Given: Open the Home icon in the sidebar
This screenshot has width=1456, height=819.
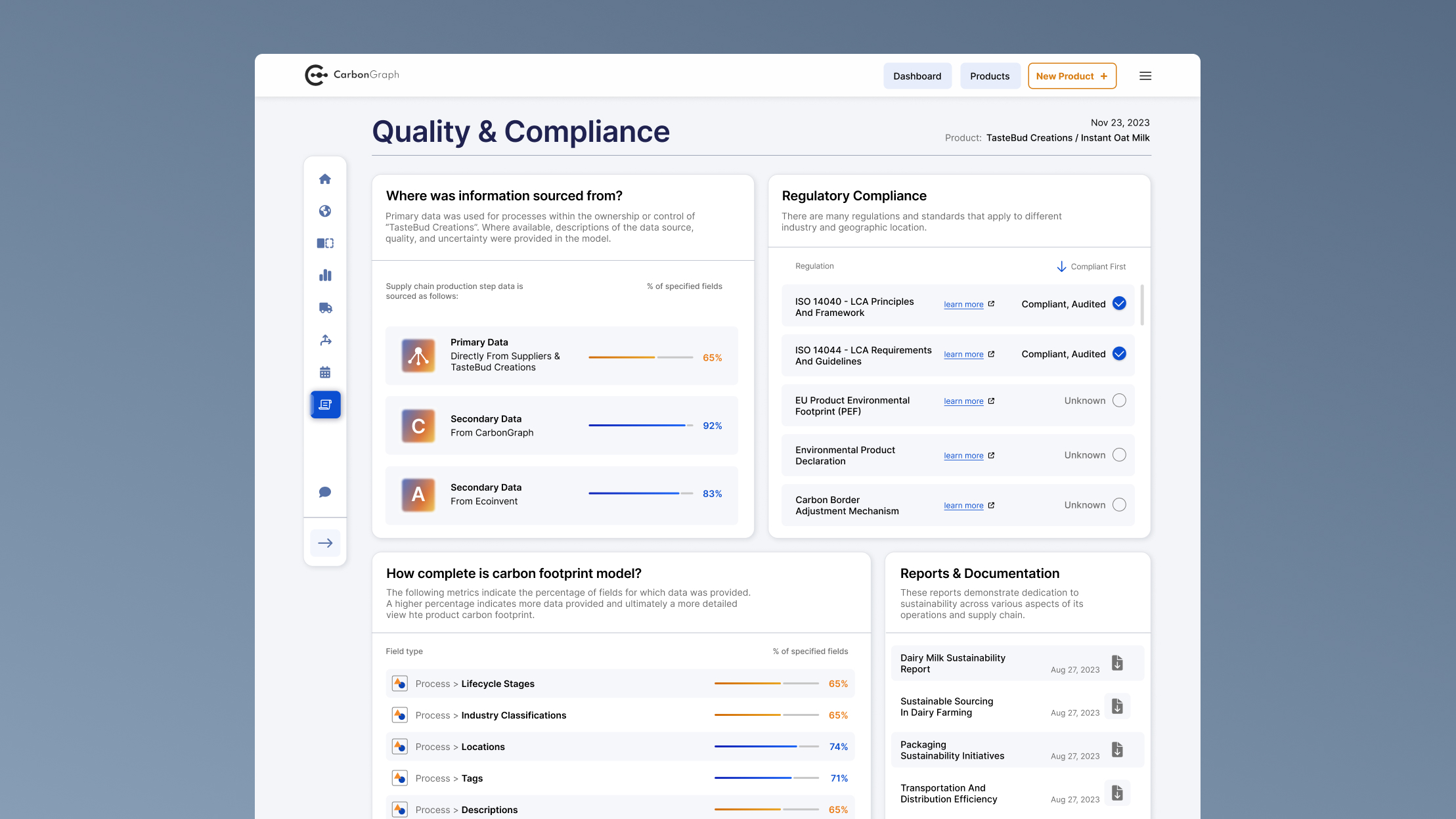Looking at the screenshot, I should [x=325, y=179].
